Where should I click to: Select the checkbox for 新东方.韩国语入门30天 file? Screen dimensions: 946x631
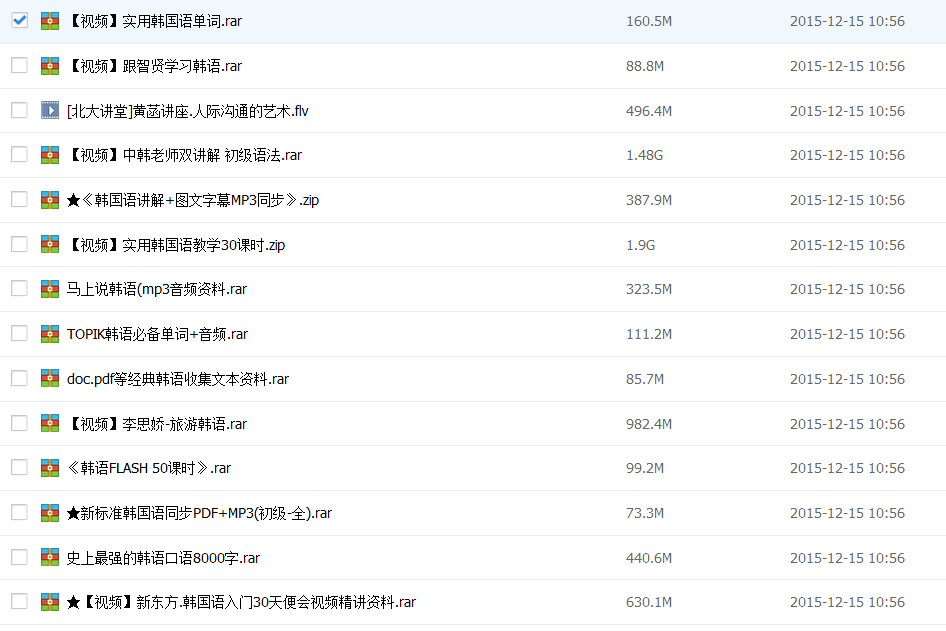tap(19, 601)
